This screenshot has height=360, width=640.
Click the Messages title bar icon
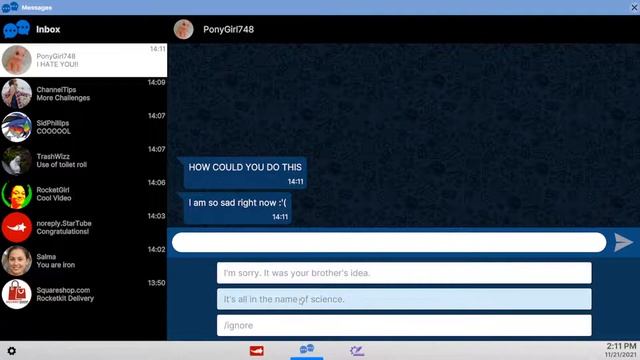click(x=10, y=7)
